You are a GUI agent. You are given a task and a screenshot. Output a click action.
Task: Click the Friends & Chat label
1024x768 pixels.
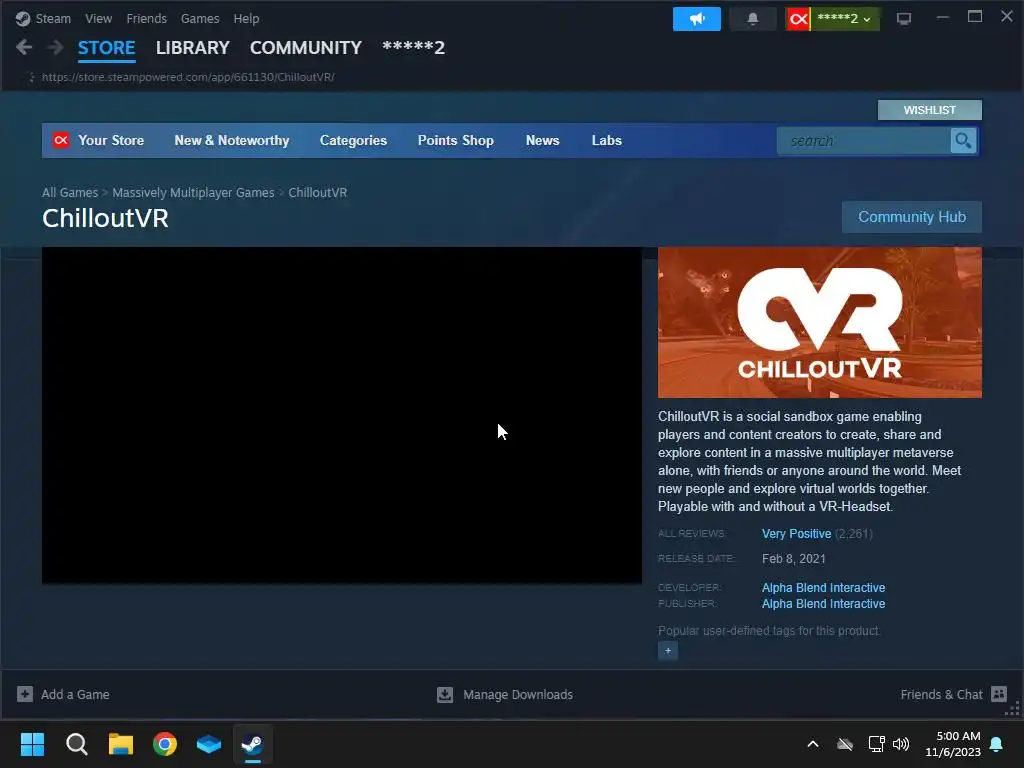941,694
